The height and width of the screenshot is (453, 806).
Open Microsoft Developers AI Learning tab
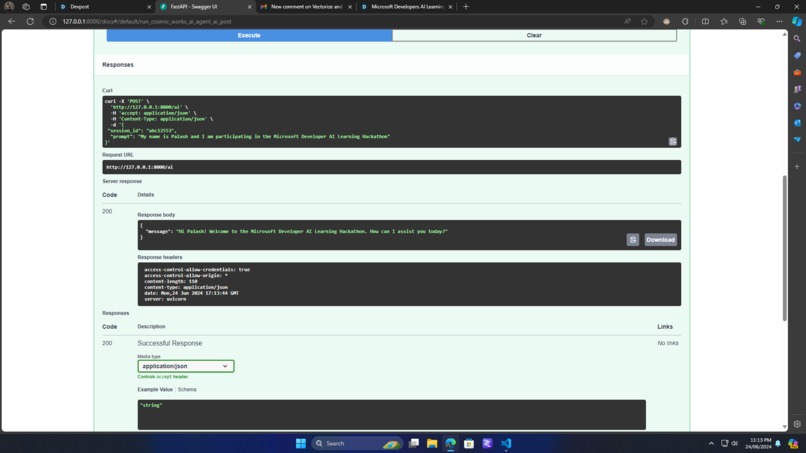click(406, 7)
